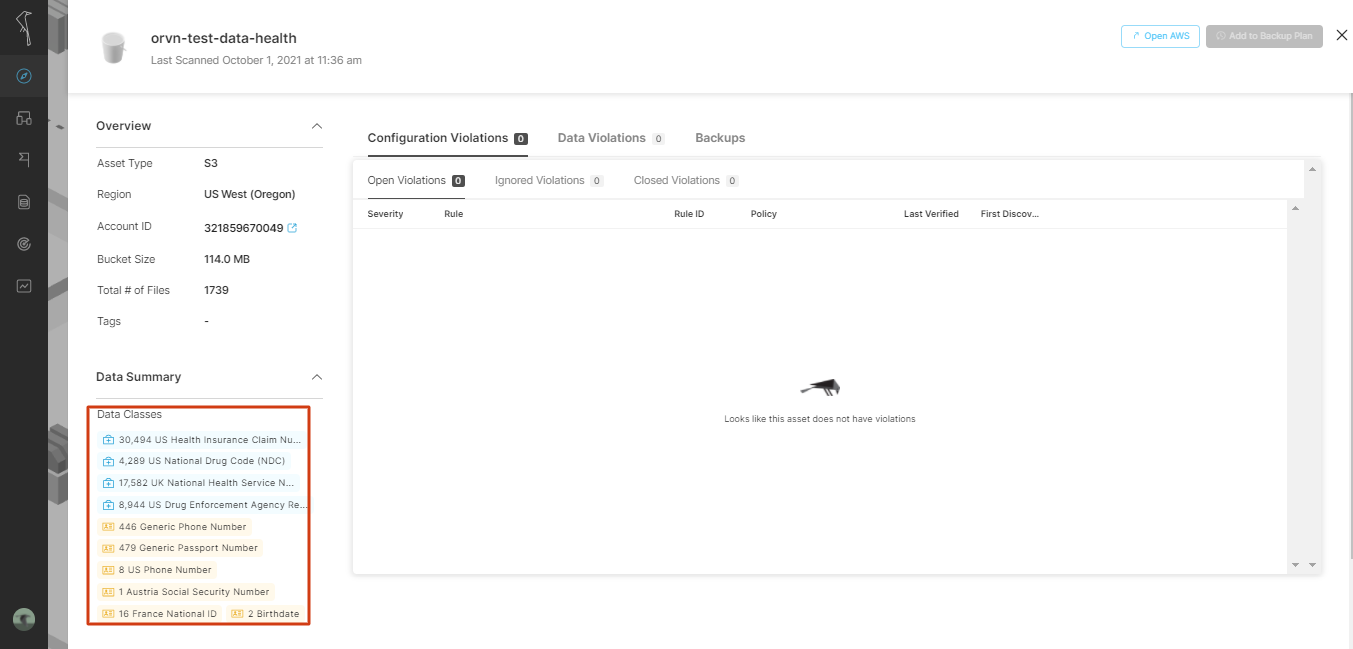Click the Data Classes label
Screen dimensions: 1353x649
(129, 414)
